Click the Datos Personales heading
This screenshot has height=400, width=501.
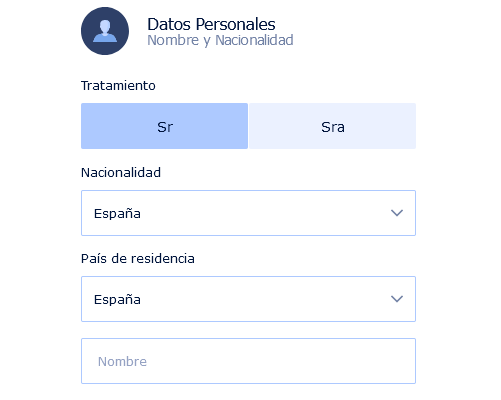[211, 24]
